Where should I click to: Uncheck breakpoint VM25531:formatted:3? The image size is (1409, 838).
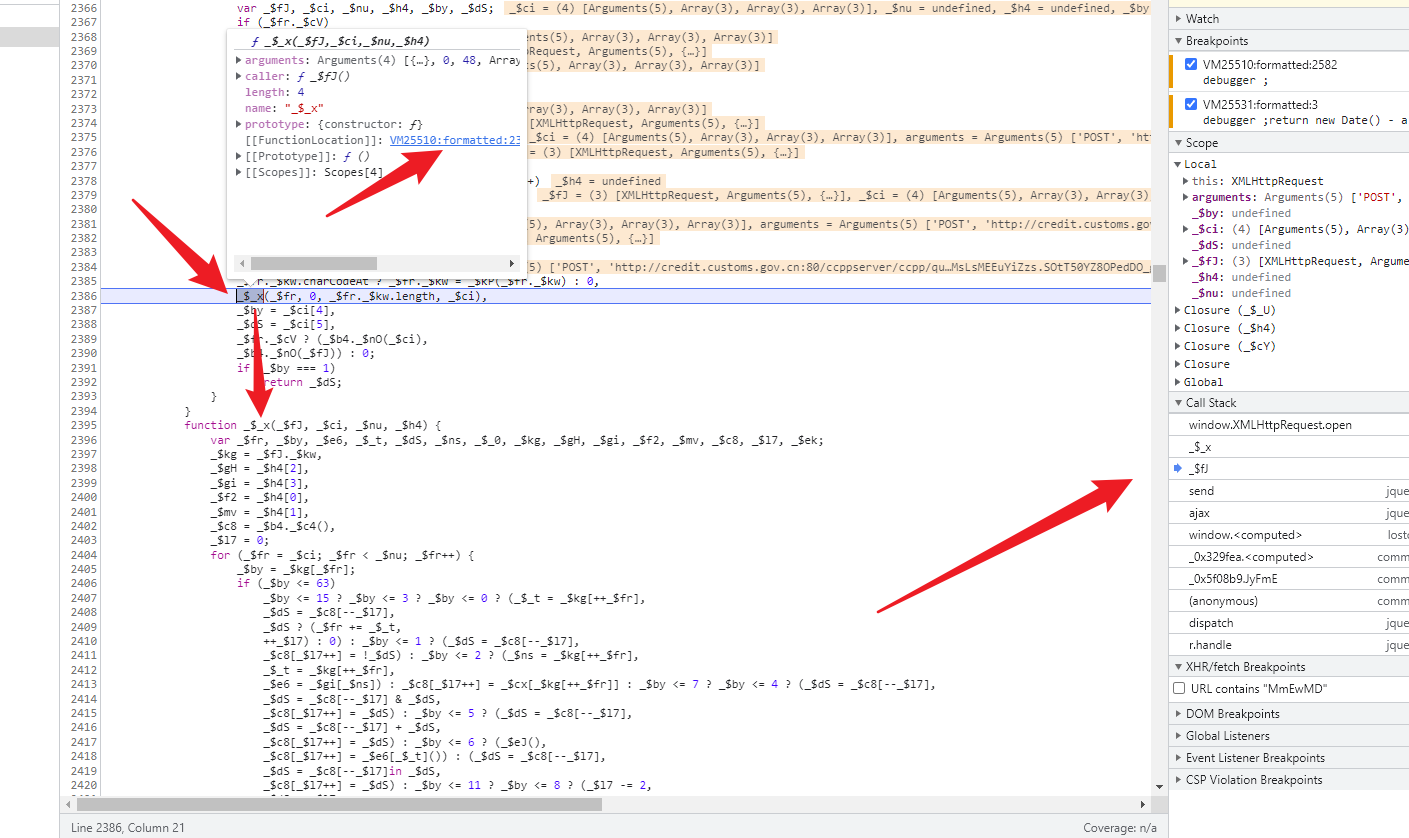[1190, 104]
